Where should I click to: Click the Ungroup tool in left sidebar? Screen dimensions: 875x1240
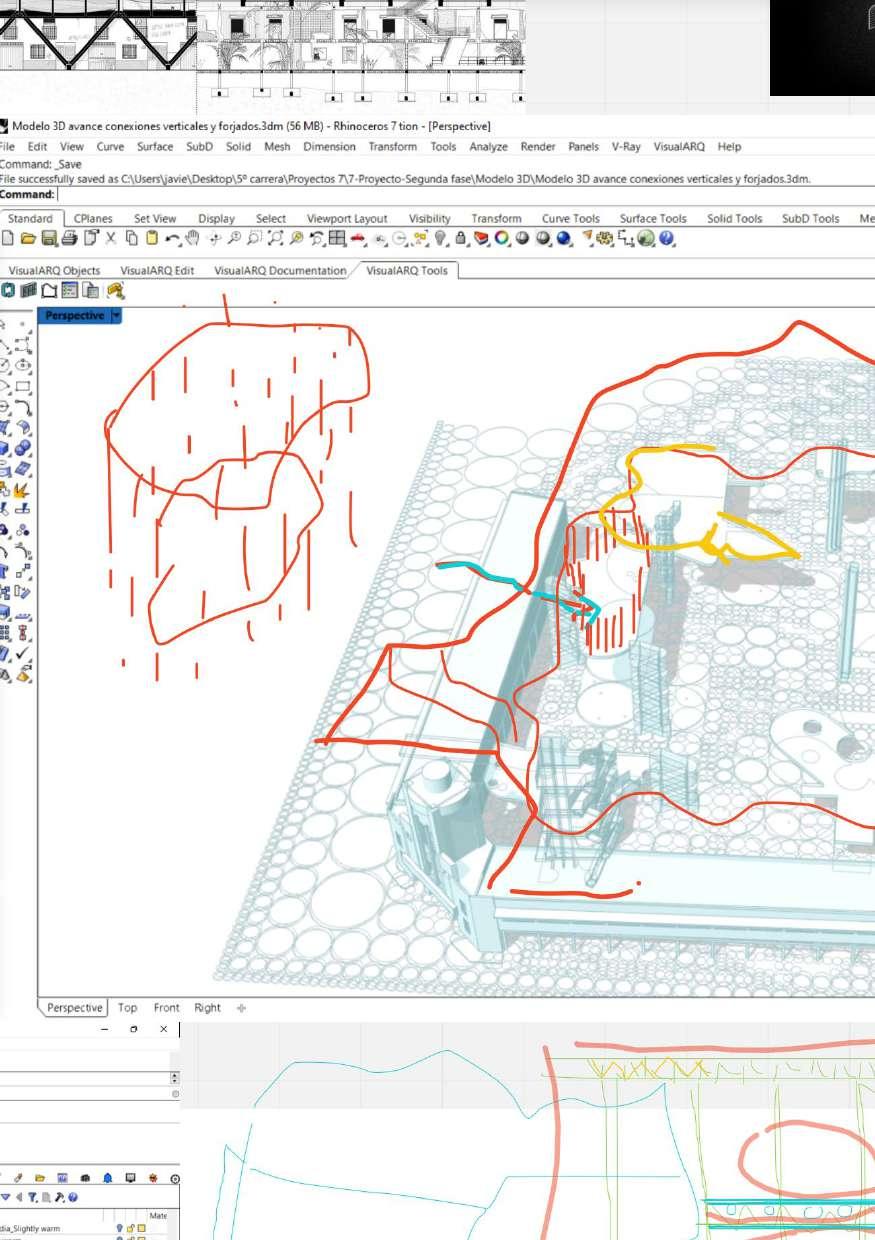point(23,528)
